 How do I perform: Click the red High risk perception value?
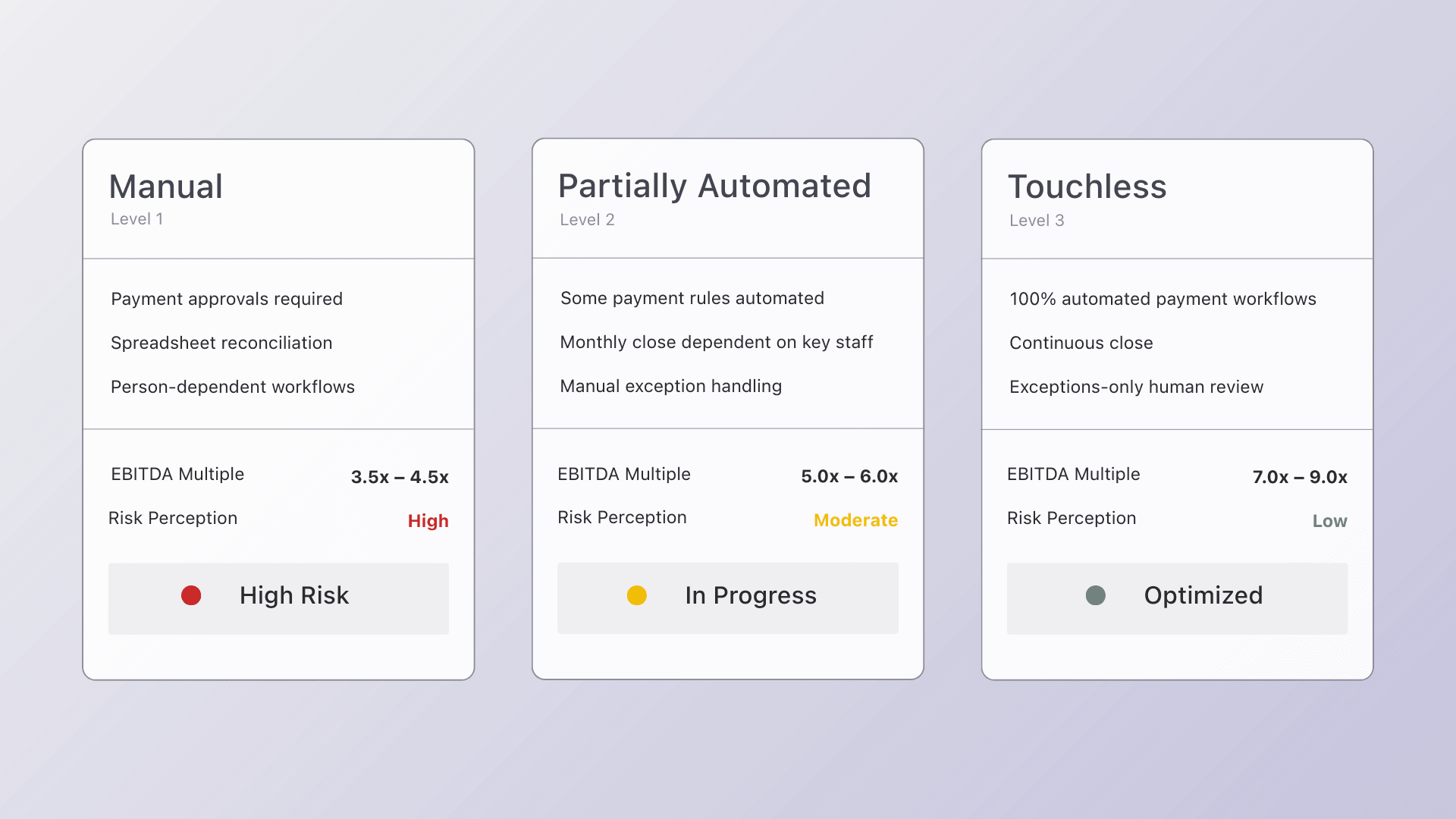428,521
